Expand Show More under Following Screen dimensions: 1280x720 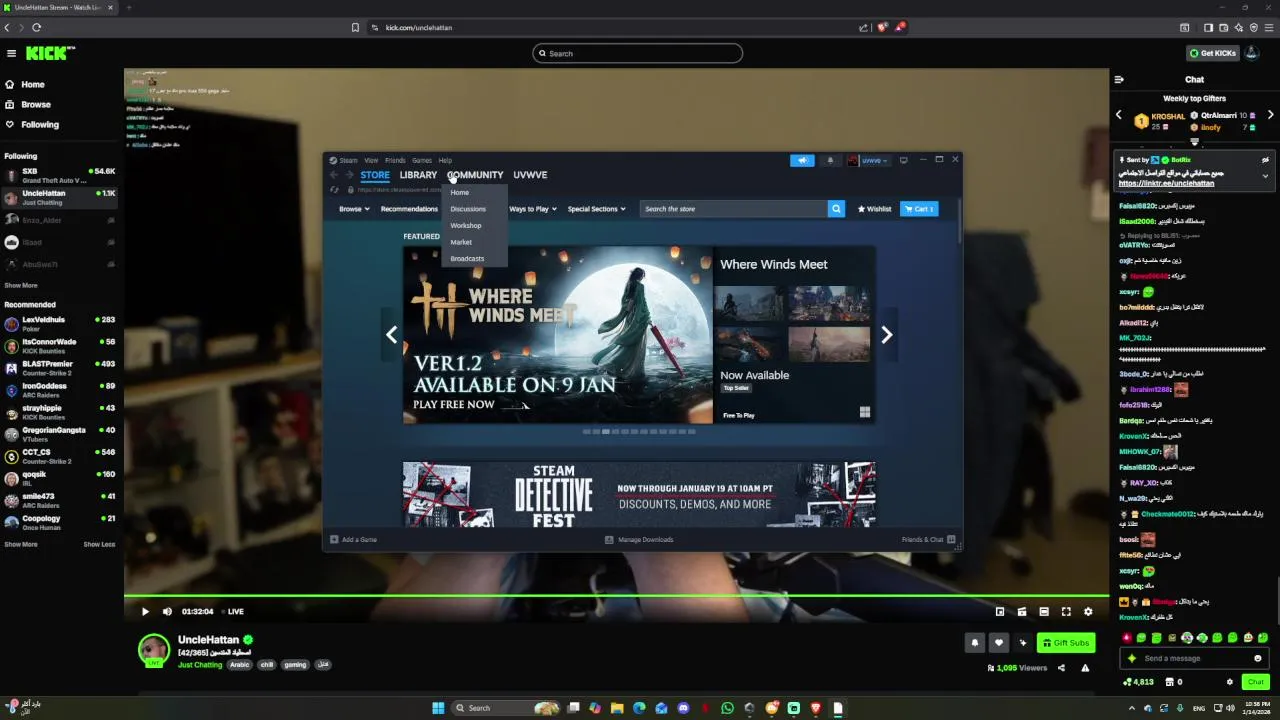[x=21, y=285]
